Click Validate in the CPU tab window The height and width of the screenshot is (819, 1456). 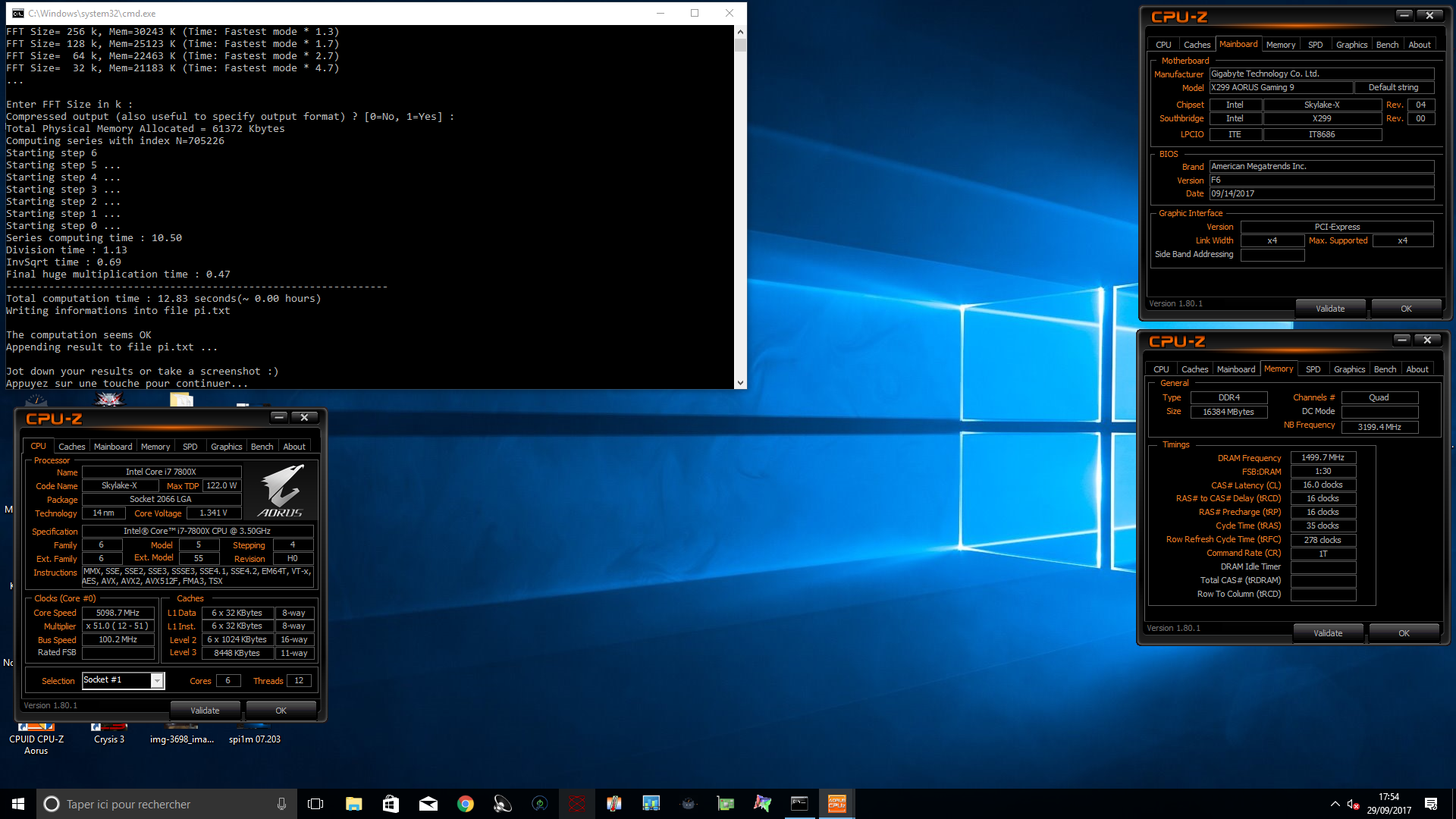[205, 711]
